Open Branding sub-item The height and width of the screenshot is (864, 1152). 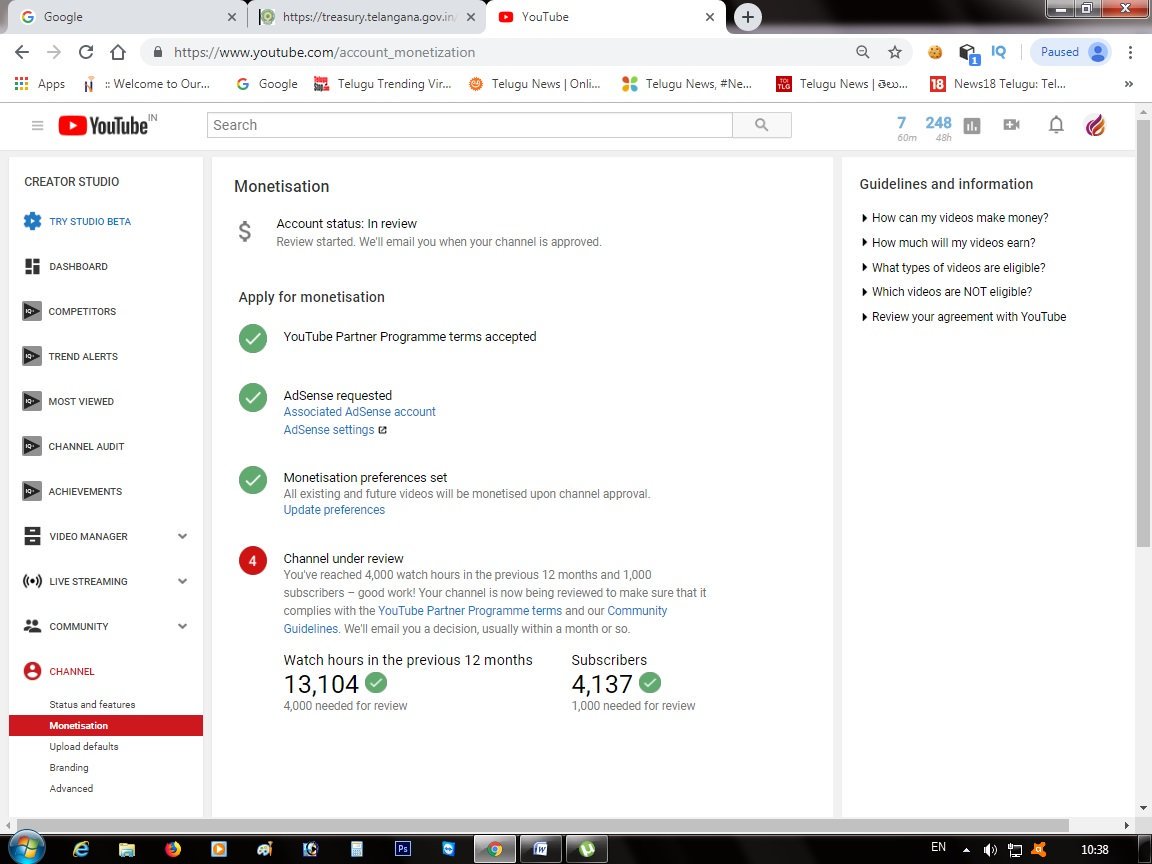click(69, 768)
